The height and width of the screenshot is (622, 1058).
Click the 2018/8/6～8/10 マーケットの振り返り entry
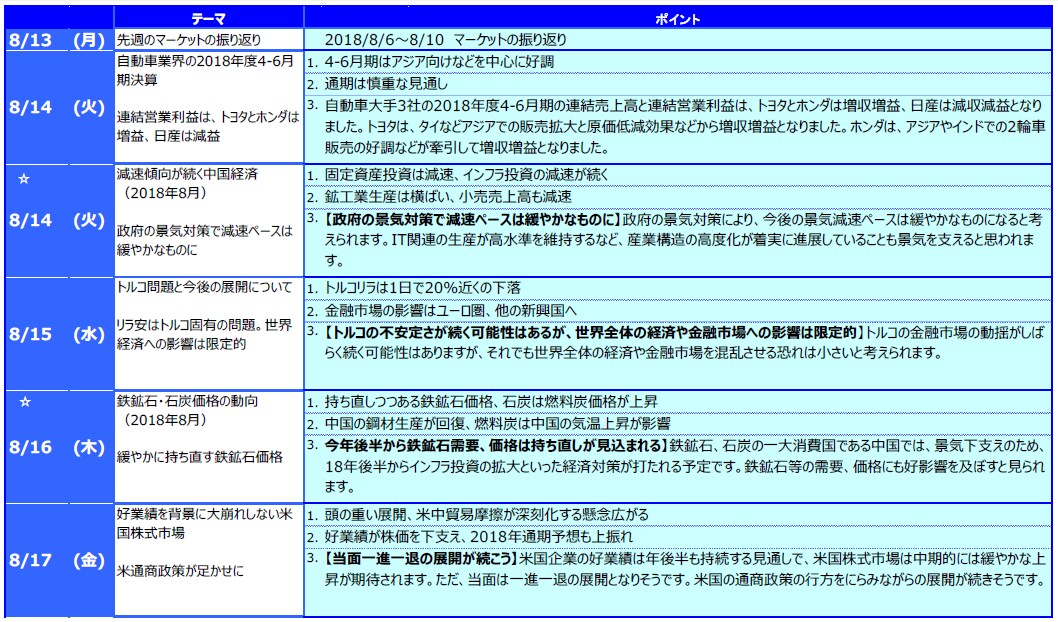point(446,40)
